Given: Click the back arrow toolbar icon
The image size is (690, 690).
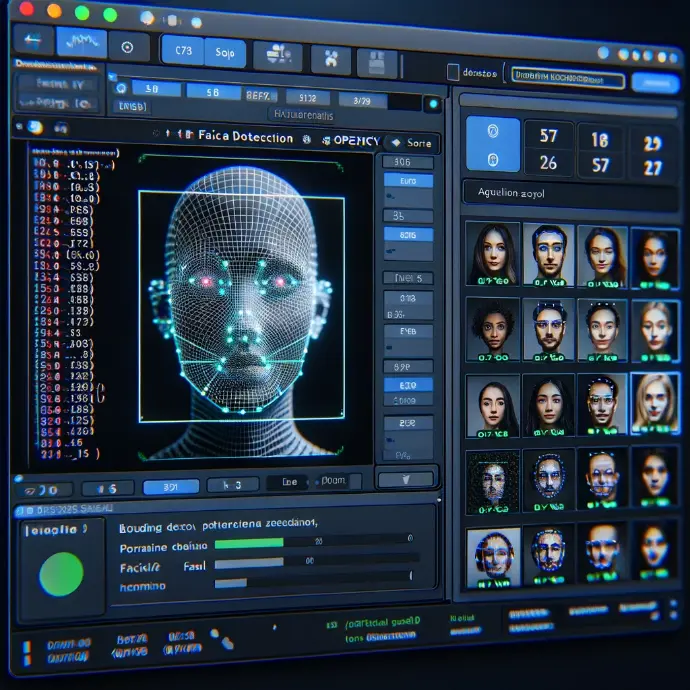Looking at the screenshot, I should (33, 40).
